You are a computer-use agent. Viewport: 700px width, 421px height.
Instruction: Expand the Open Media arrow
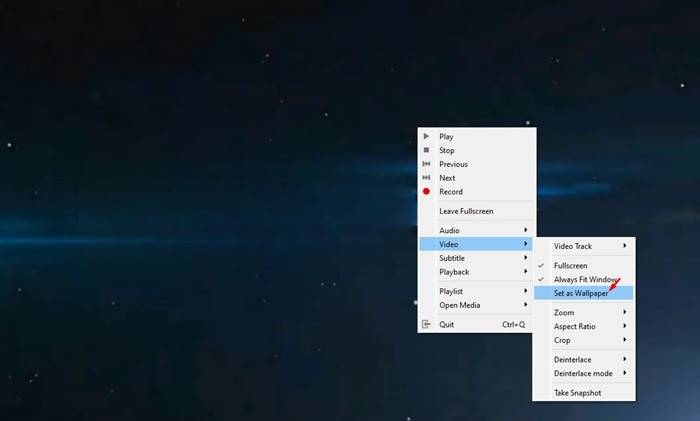[526, 304]
